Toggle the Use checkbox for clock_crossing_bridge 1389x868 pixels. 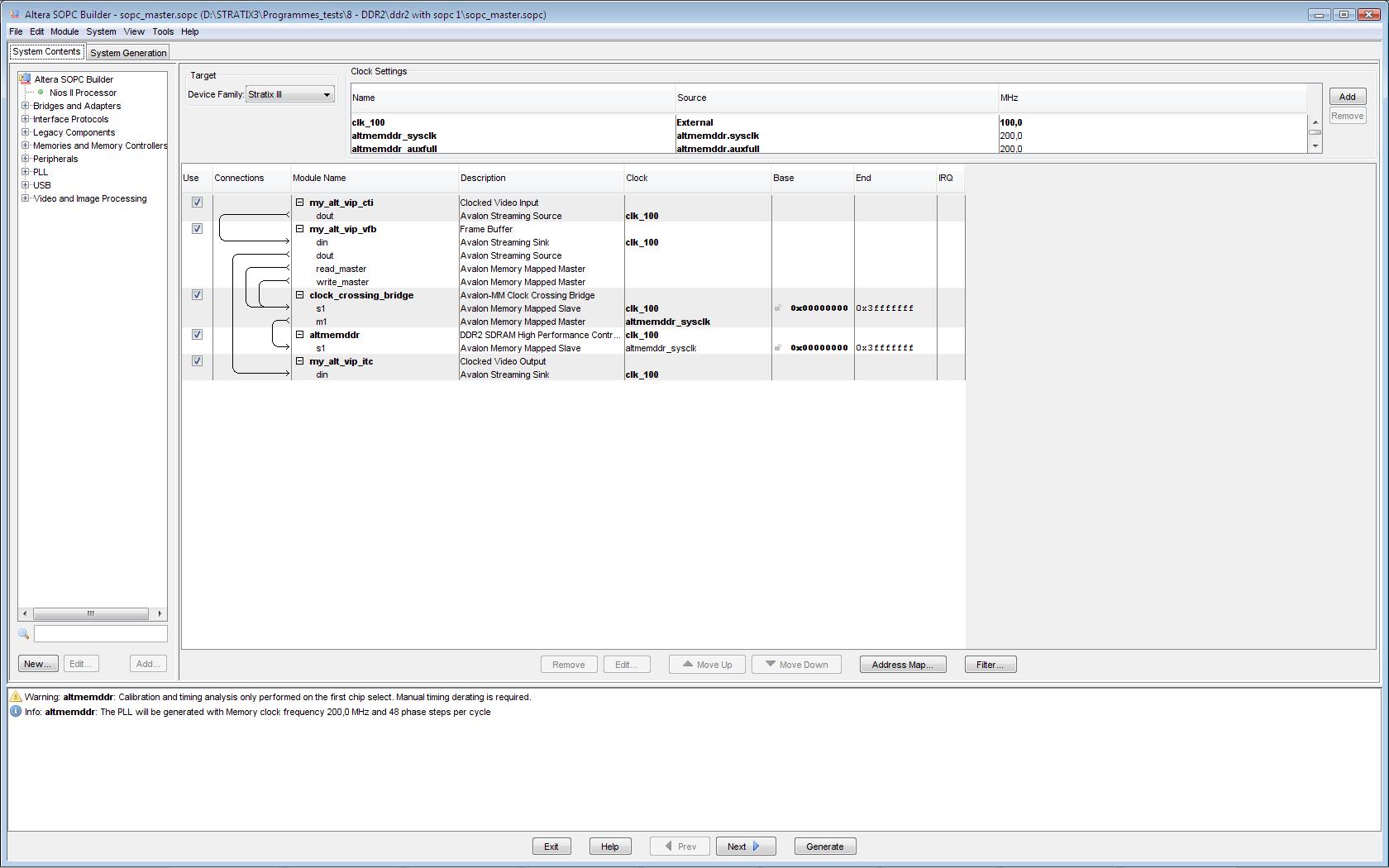tap(197, 295)
